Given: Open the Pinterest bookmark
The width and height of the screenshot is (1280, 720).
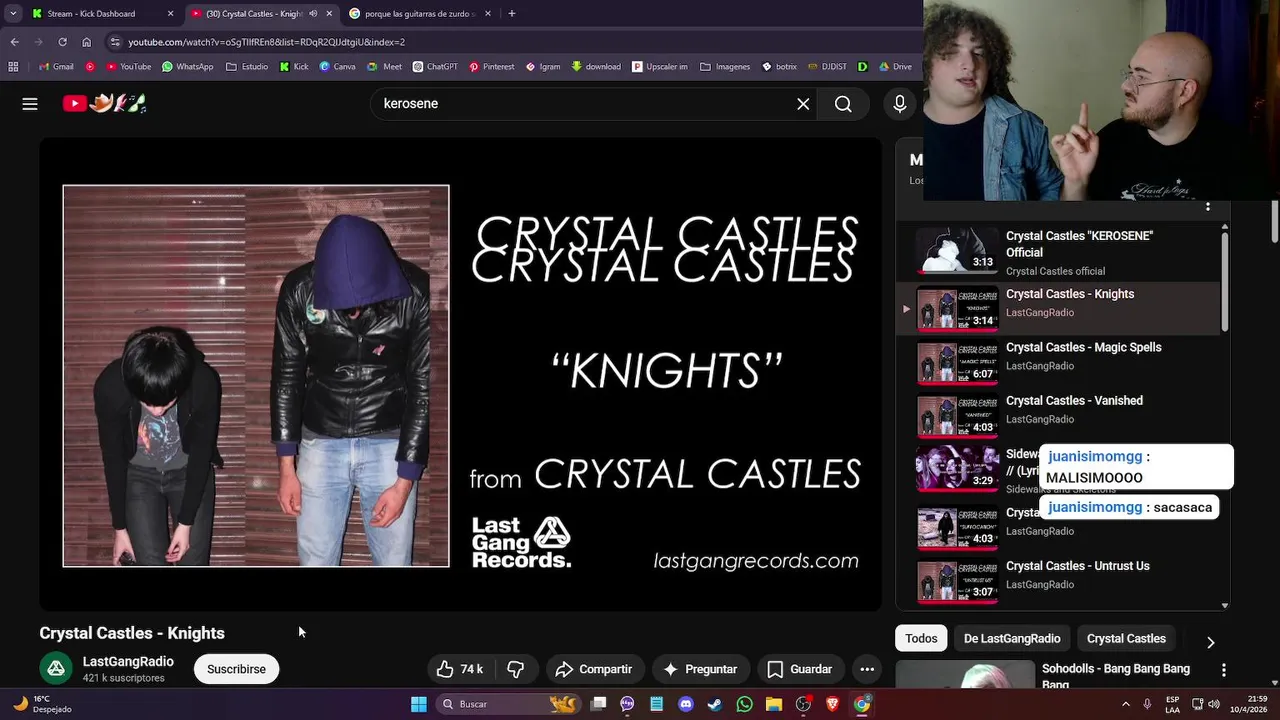Looking at the screenshot, I should (491, 67).
